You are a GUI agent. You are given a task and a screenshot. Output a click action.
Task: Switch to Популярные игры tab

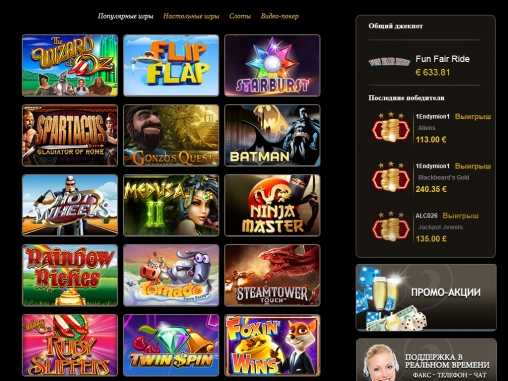pyautogui.click(x=125, y=16)
